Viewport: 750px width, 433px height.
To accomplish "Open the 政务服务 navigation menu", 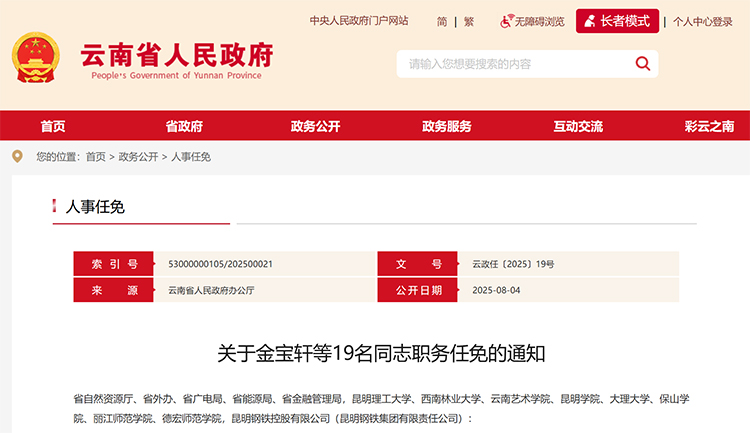I will pos(447,126).
